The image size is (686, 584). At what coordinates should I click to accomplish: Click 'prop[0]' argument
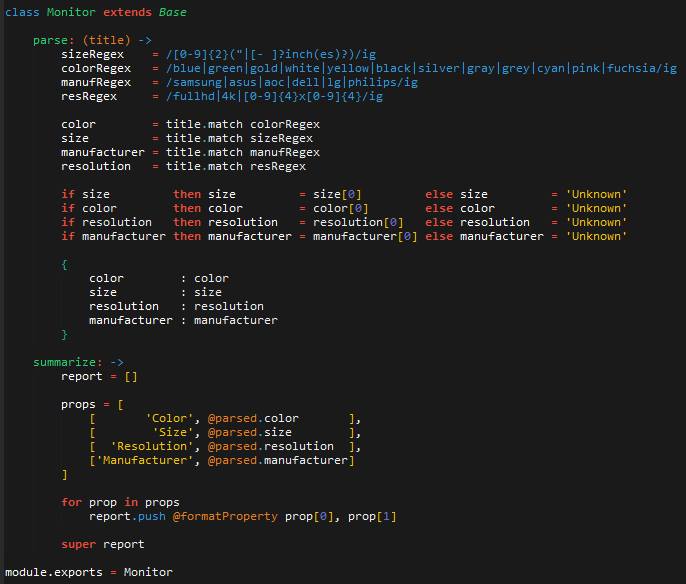coord(309,516)
